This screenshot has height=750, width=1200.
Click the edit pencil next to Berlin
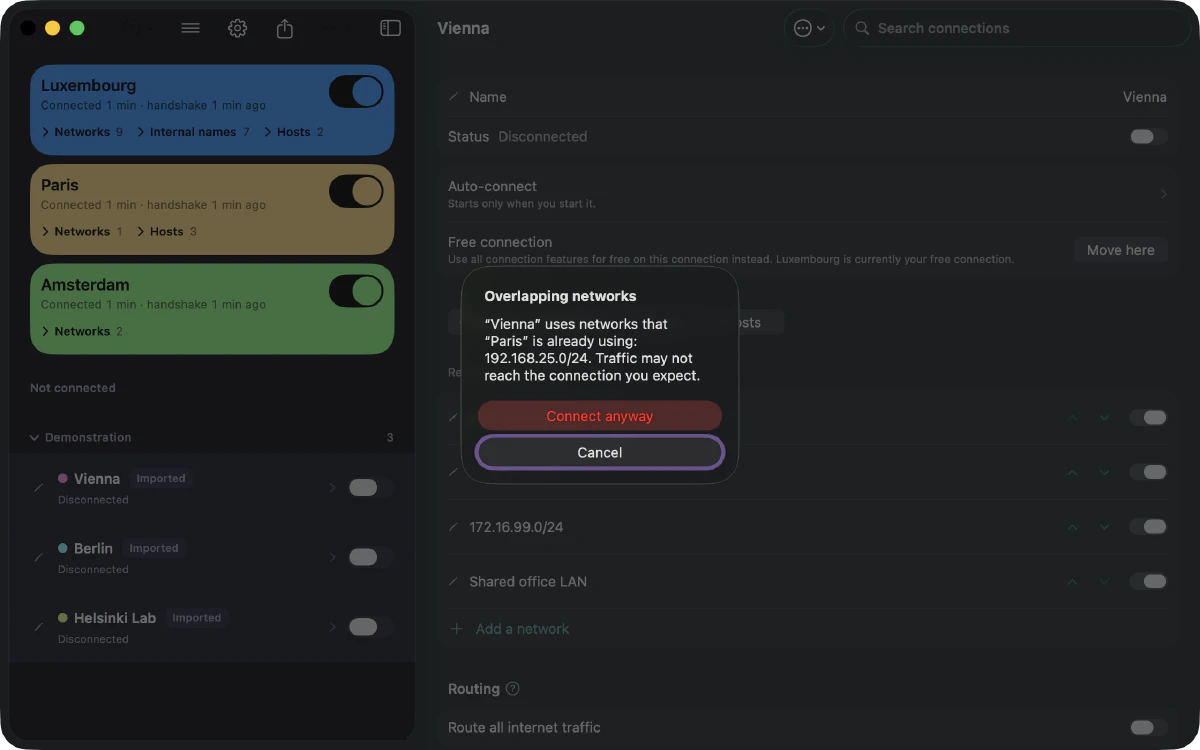[39, 557]
